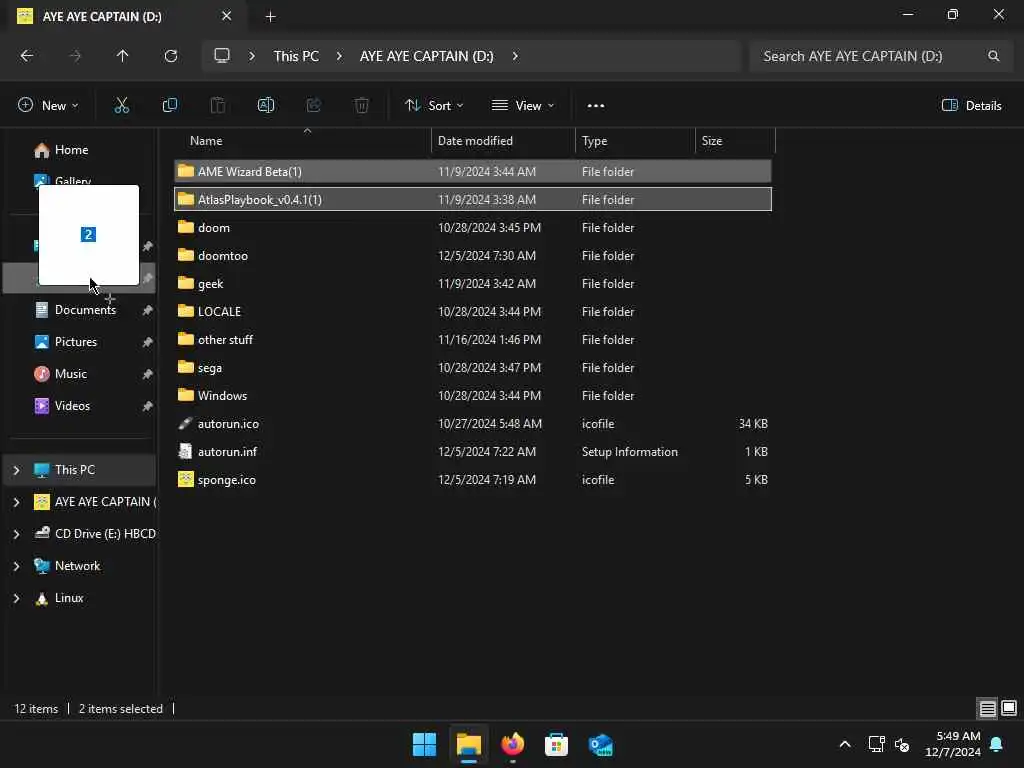Select the doomtoo folder

[x=473, y=255]
